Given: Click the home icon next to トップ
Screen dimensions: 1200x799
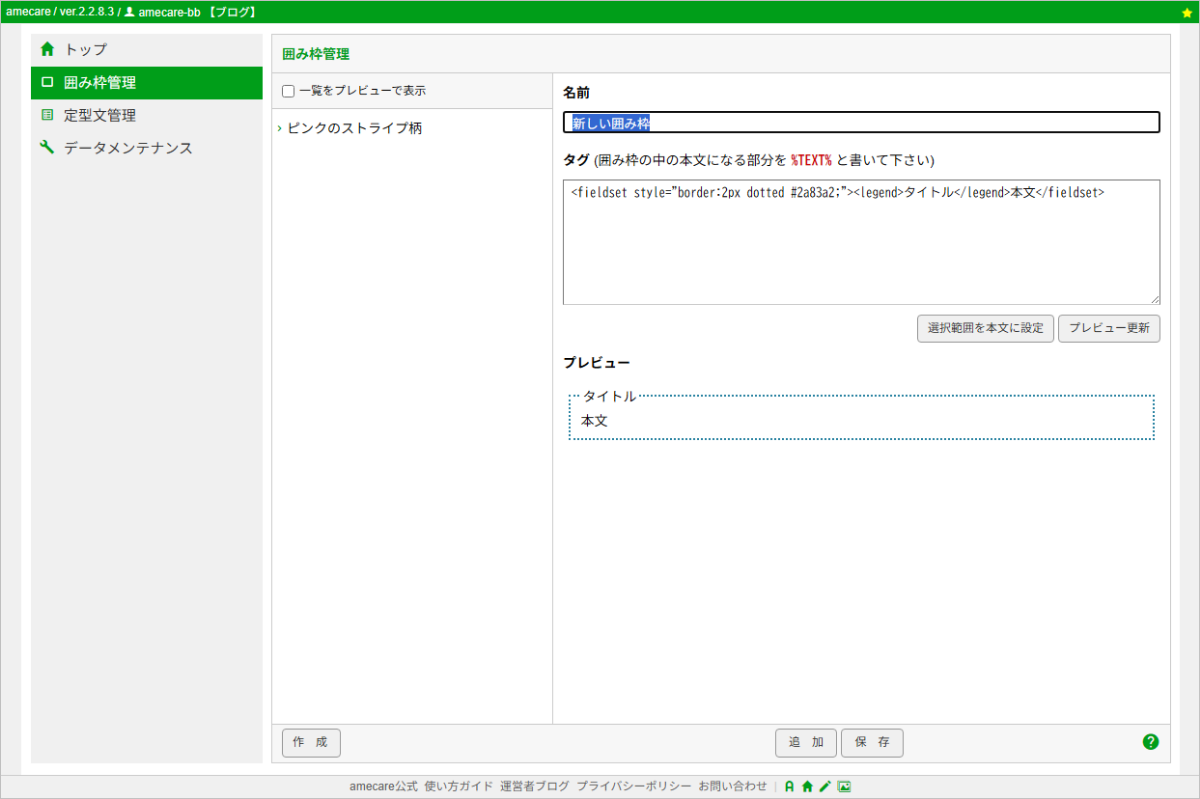Looking at the screenshot, I should (x=47, y=49).
